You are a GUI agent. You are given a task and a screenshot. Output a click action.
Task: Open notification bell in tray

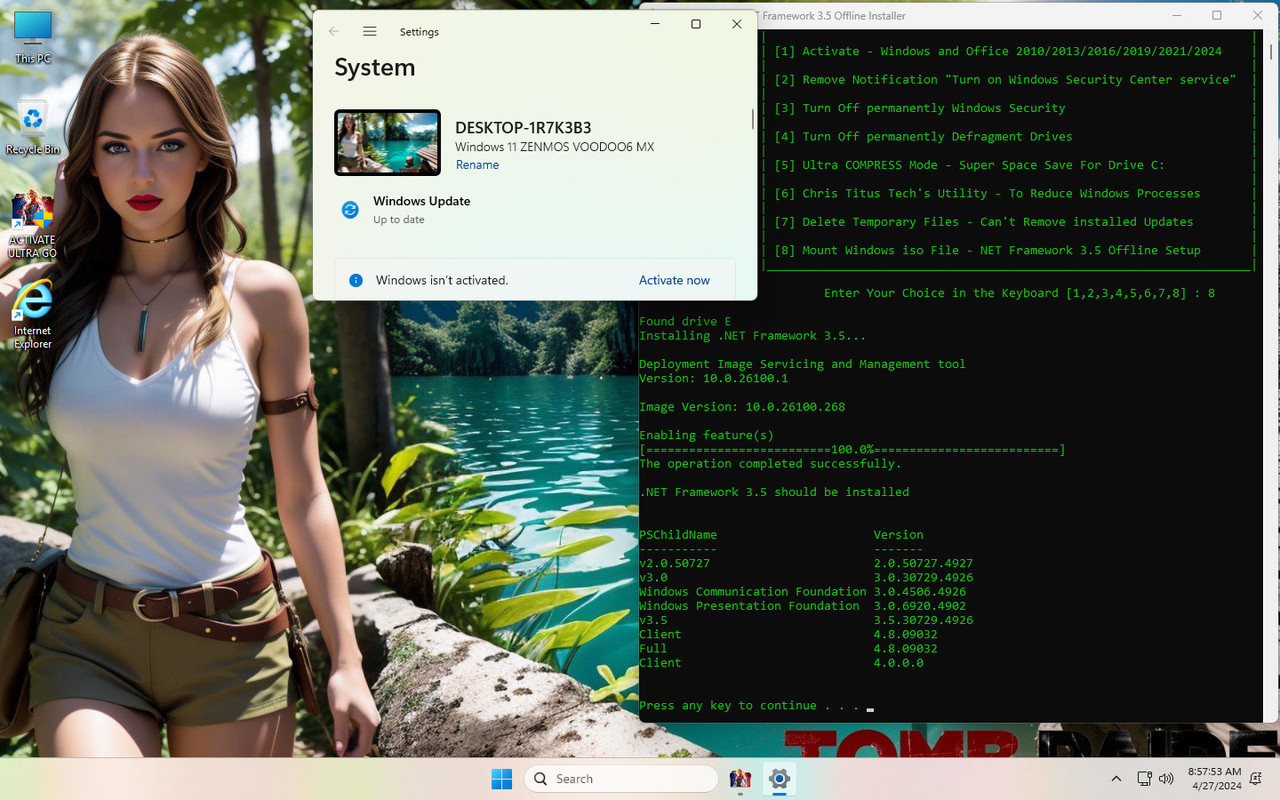(x=1258, y=779)
